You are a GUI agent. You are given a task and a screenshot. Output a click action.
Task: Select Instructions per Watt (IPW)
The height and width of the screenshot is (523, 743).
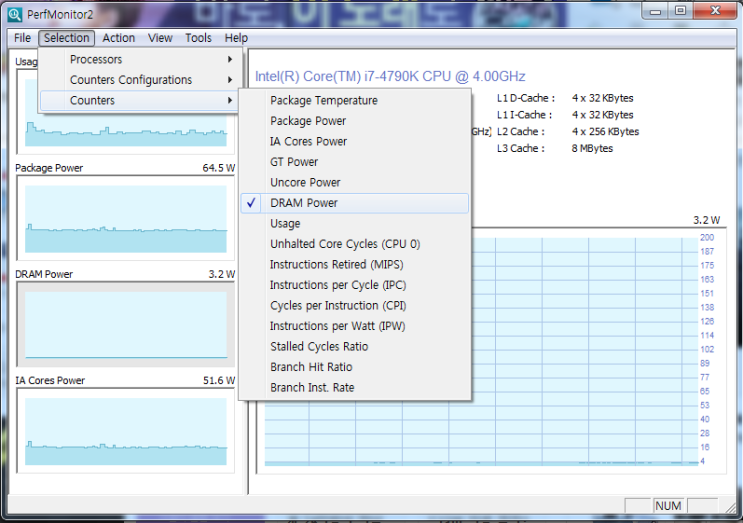(354, 326)
